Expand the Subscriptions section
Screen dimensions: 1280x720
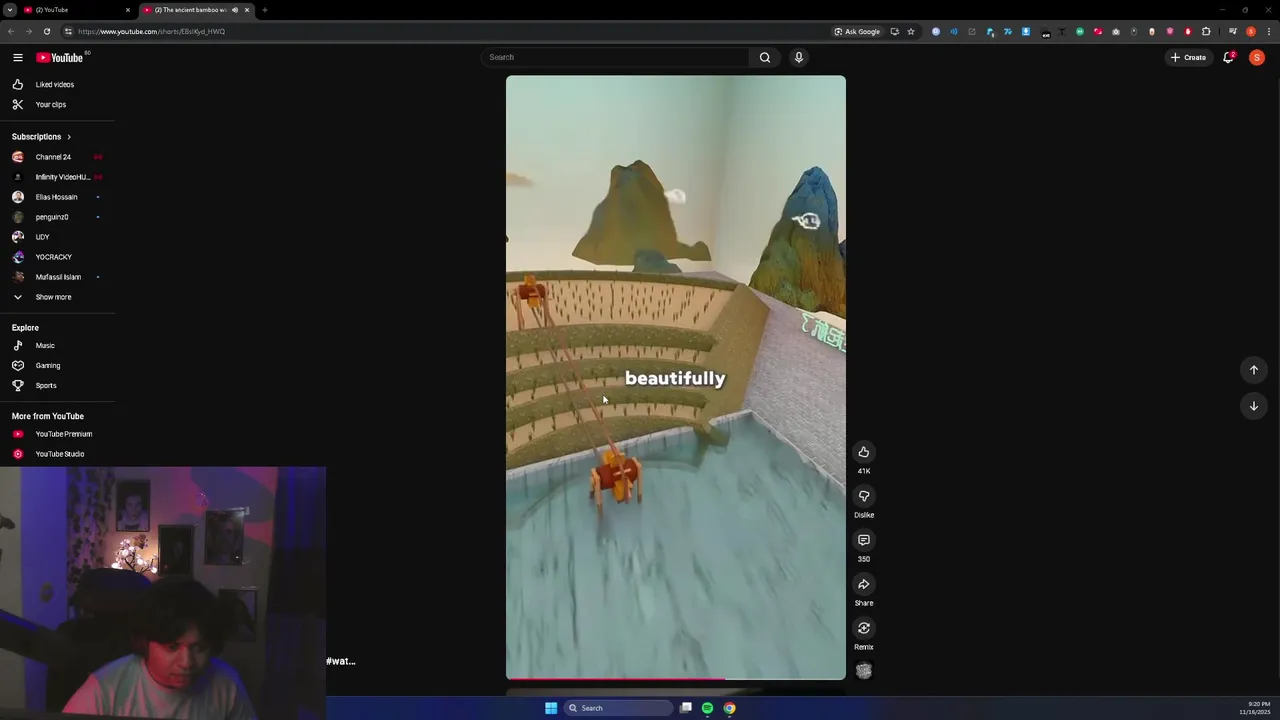click(x=41, y=136)
